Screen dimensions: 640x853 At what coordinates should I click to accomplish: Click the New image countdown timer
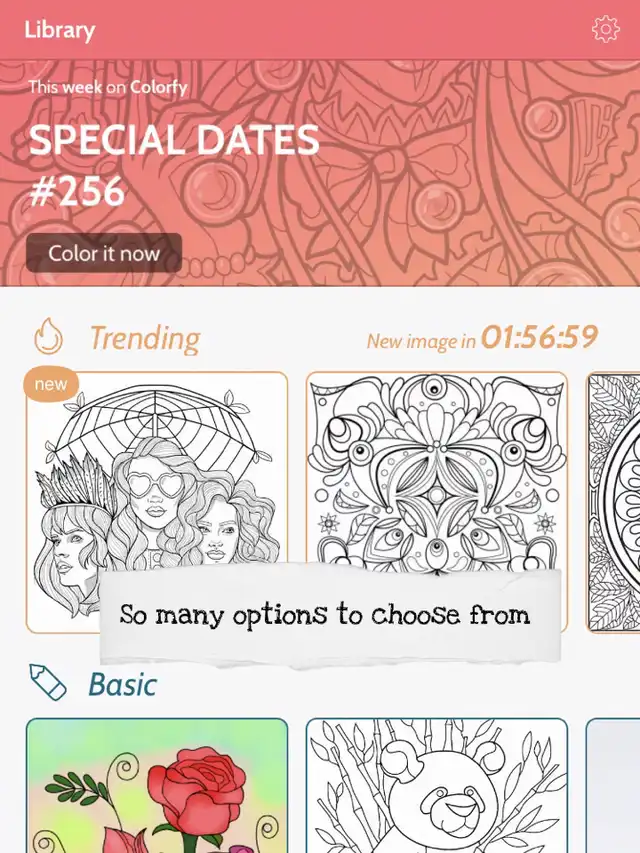[x=539, y=337]
